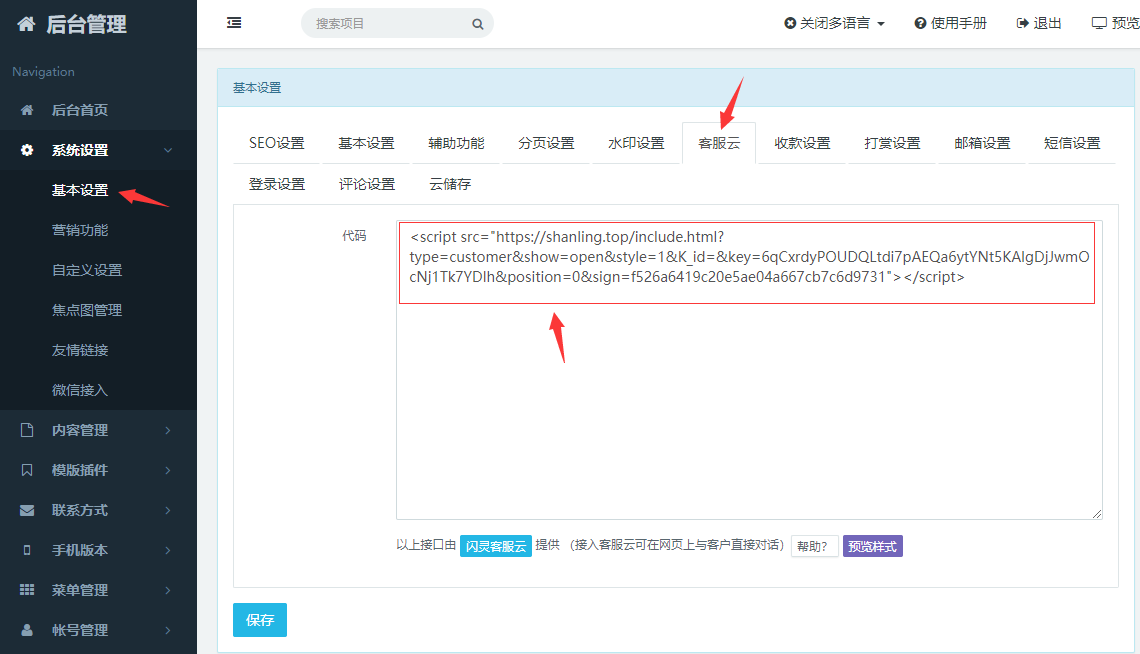The width and height of the screenshot is (1140, 654).
Task: Click the envelope icon beside 联系方式
Action: coord(27,510)
